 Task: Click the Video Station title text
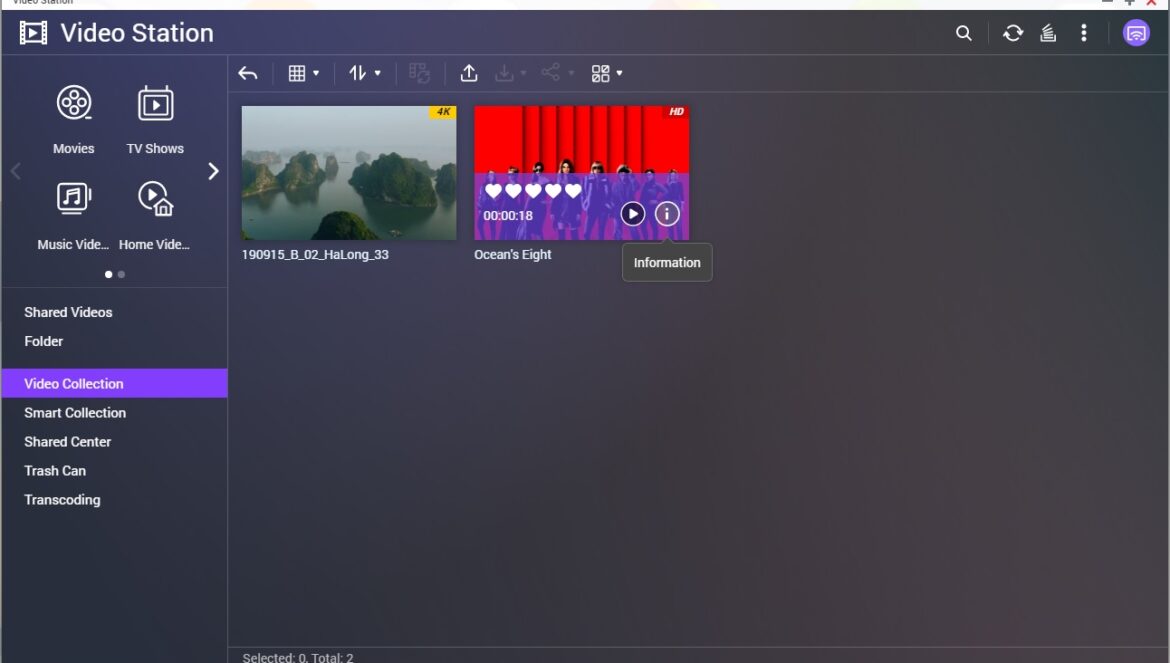click(x=137, y=33)
